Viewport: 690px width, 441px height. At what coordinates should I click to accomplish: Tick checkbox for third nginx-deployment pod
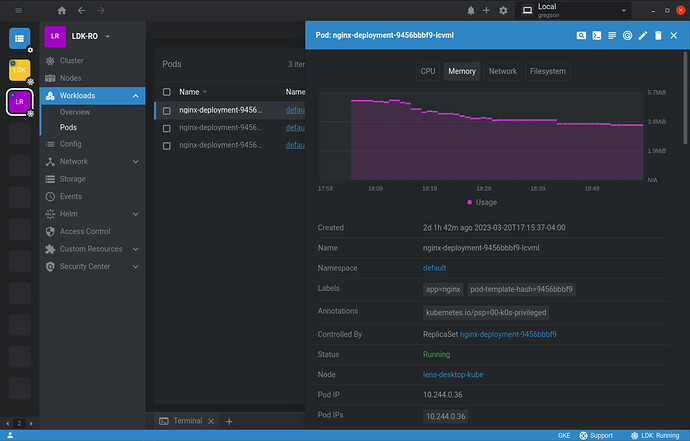167,145
